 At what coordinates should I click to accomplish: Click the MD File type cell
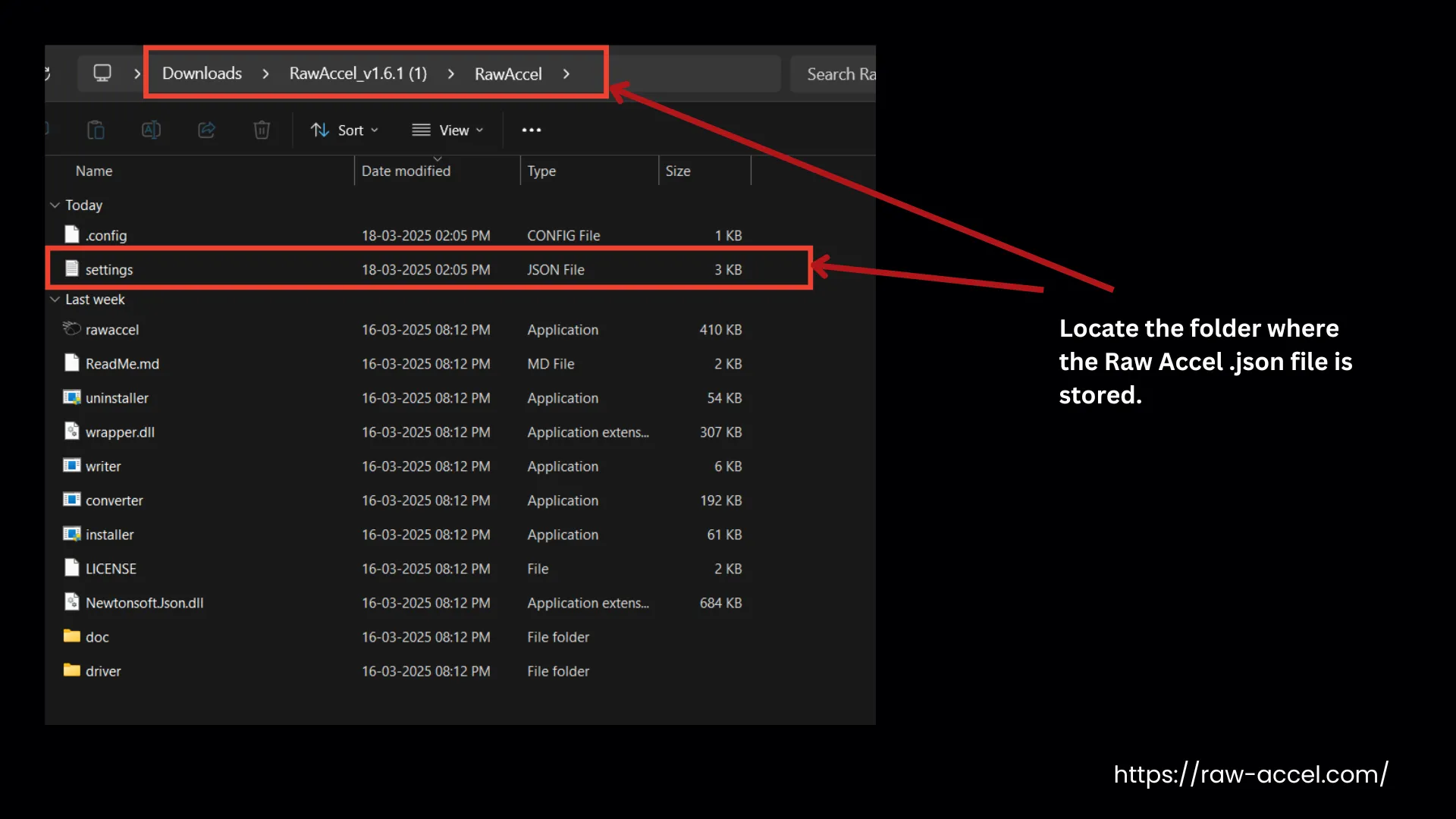[551, 364]
